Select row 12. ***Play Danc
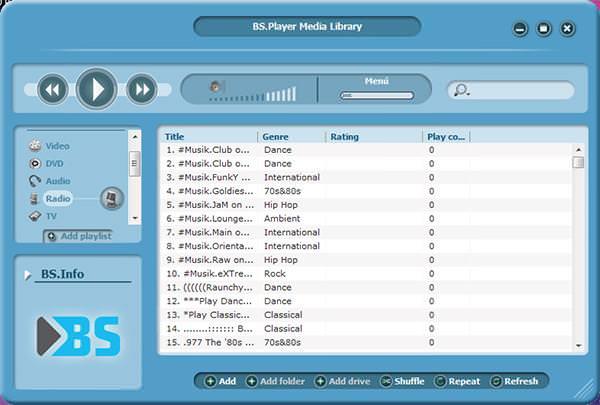 [365, 301]
